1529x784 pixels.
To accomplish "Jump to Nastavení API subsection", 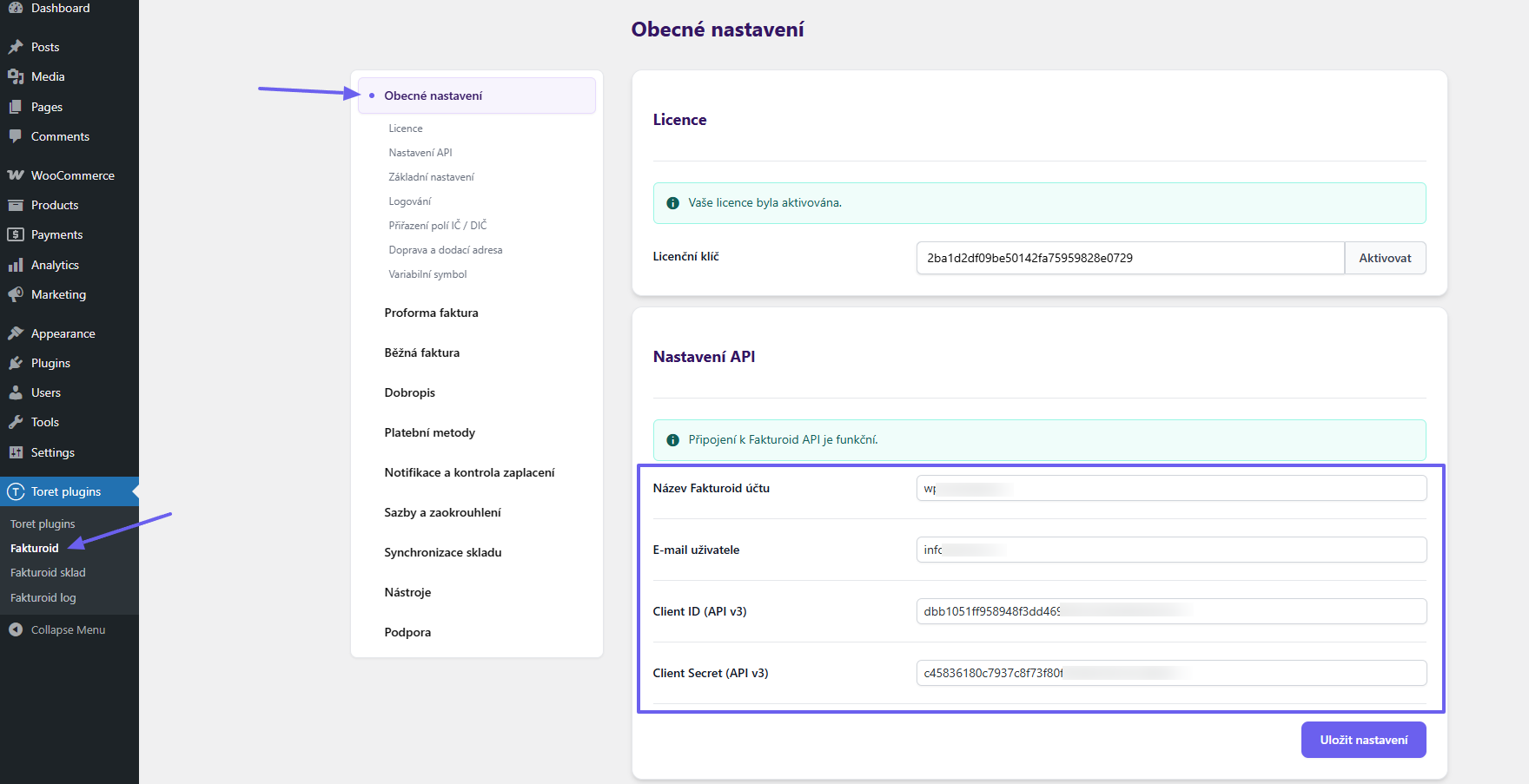I will click(420, 153).
